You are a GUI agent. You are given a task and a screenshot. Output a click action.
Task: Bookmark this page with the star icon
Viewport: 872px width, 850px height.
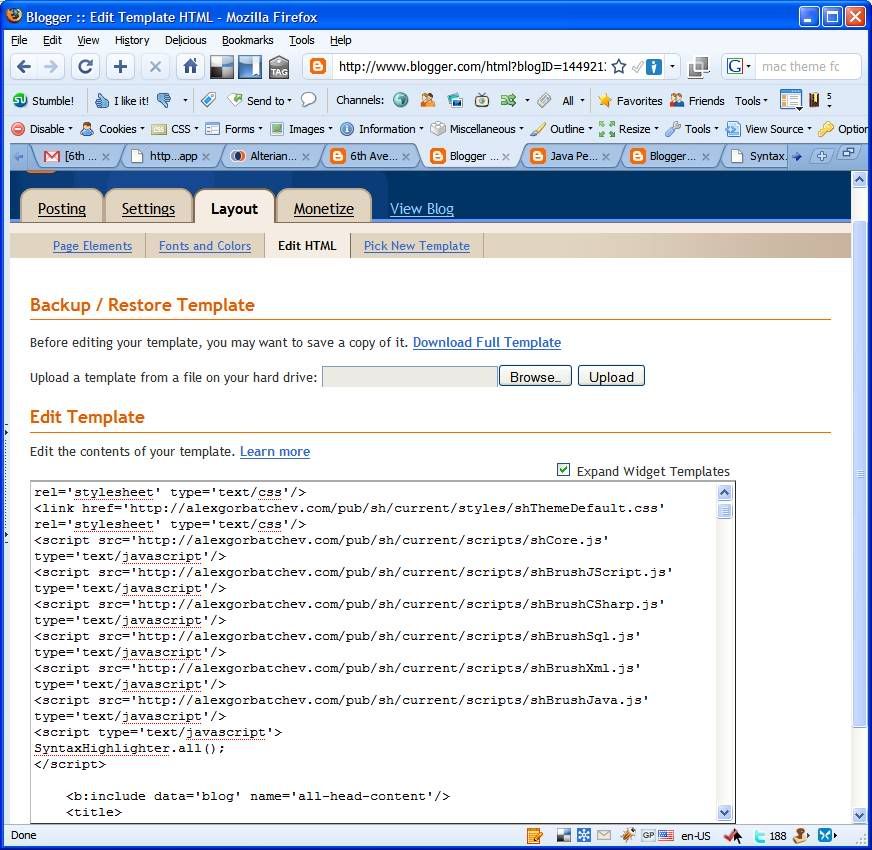pos(619,67)
